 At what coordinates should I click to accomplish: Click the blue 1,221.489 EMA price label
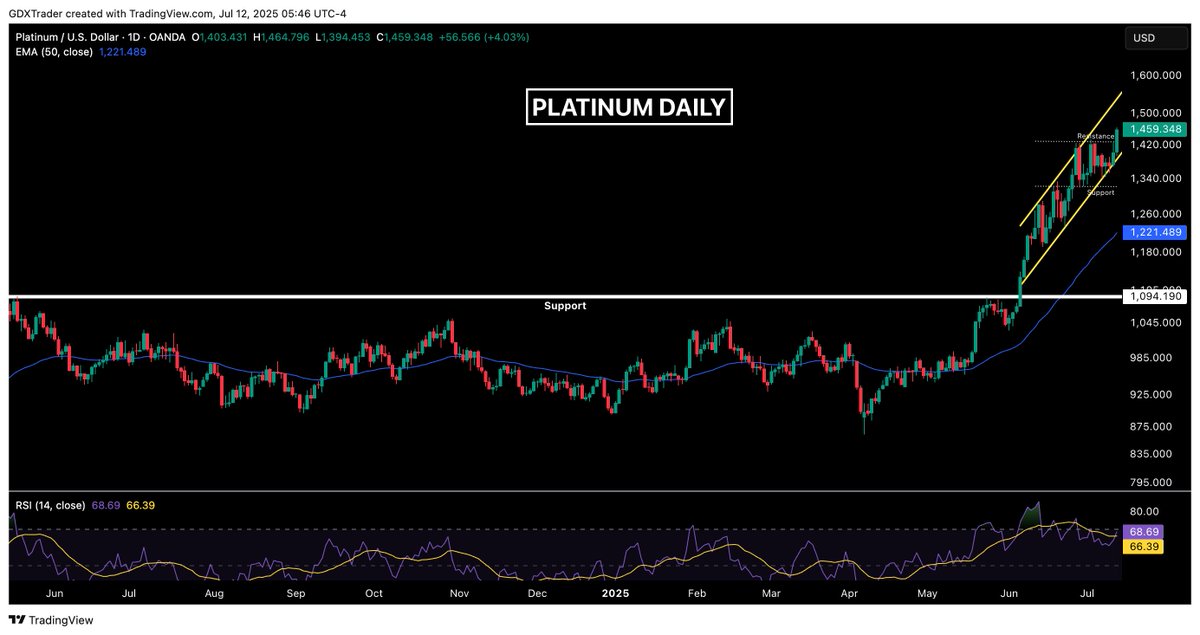click(x=1155, y=232)
